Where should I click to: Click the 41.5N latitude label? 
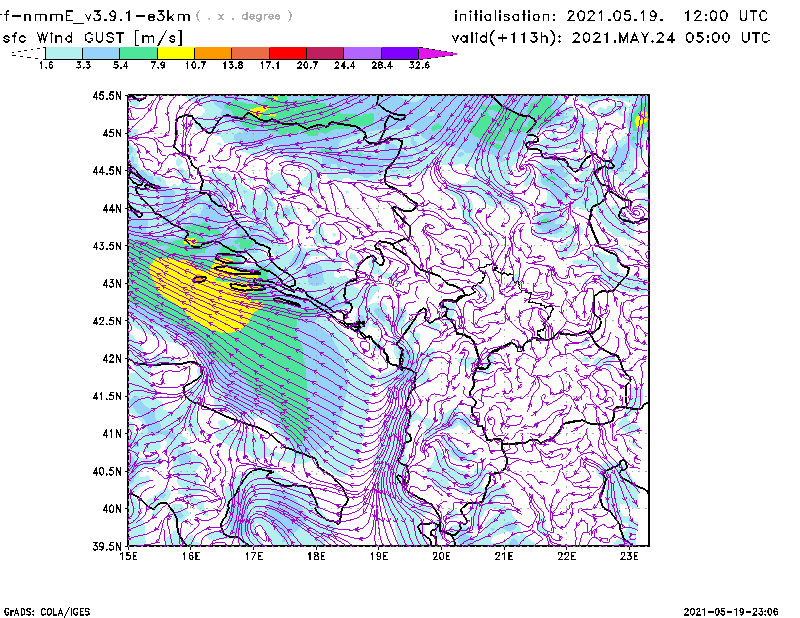point(107,396)
